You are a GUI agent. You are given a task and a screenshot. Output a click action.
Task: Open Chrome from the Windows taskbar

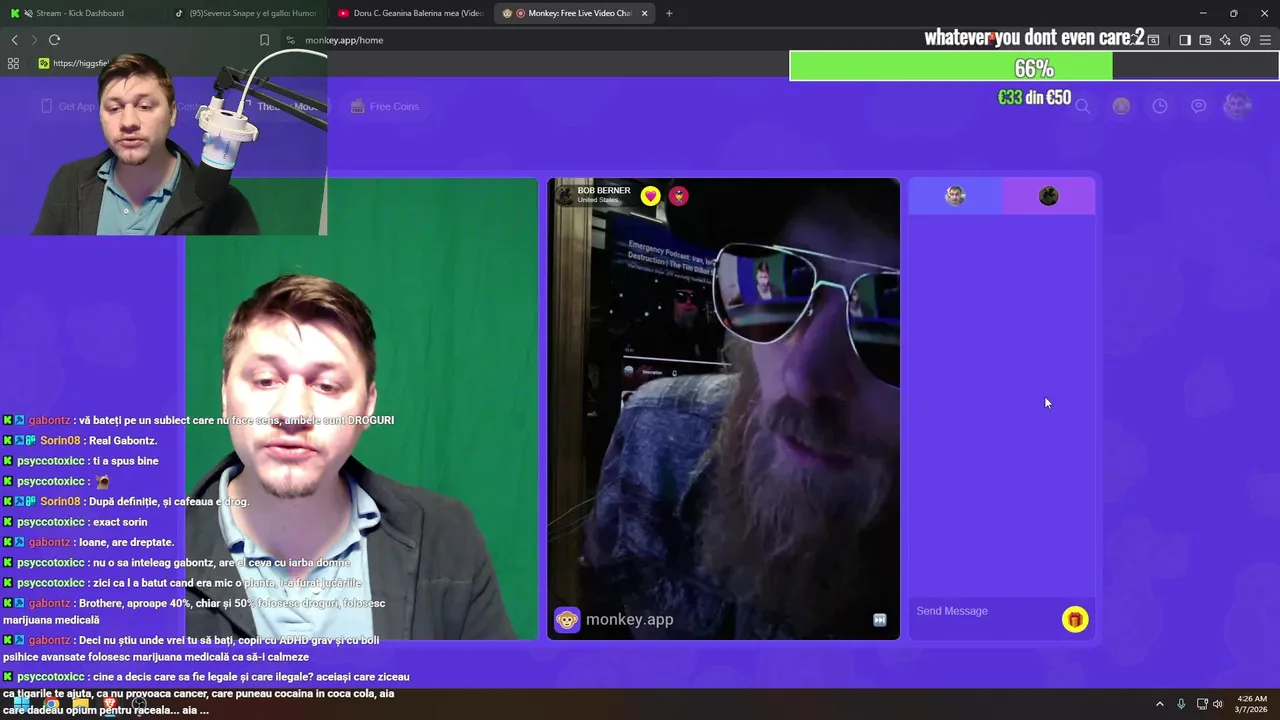click(51, 705)
